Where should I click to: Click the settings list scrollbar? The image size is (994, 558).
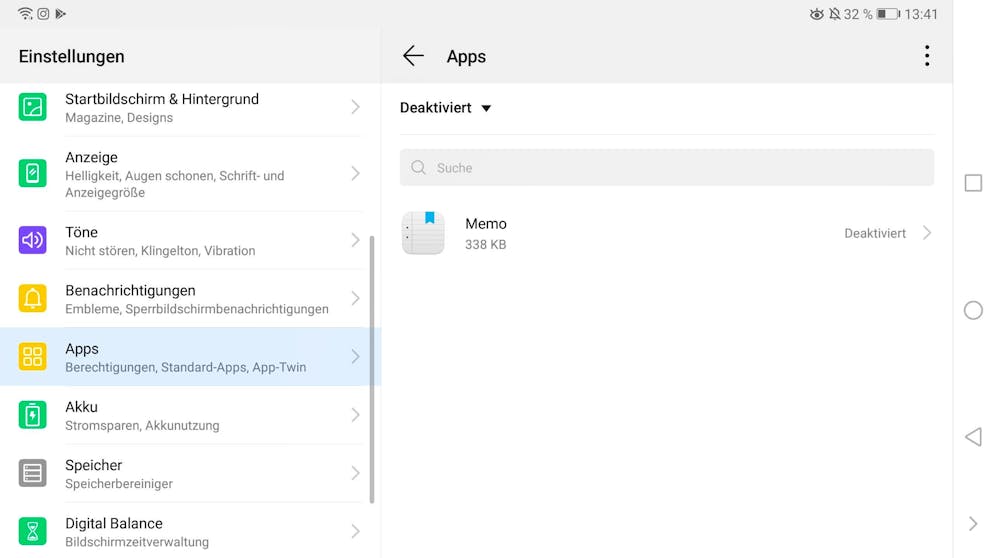pos(372,369)
